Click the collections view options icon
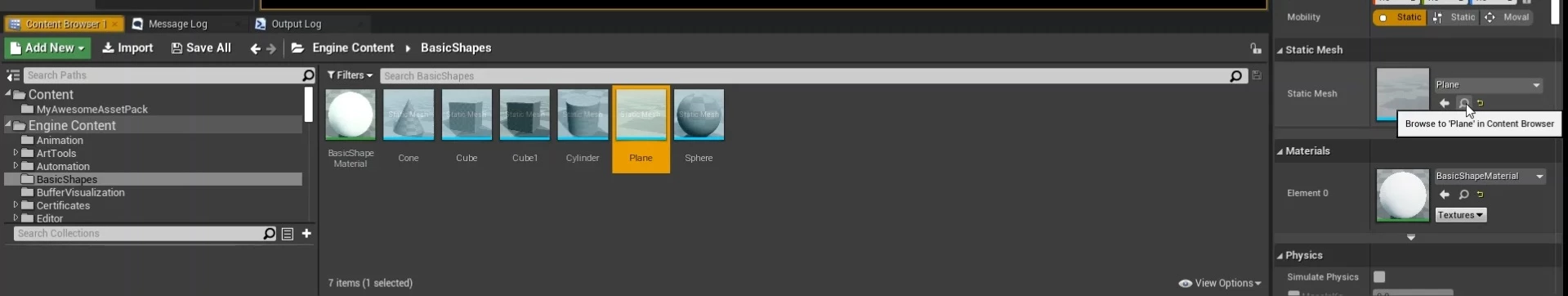This screenshot has height=296, width=1568. coord(288,234)
